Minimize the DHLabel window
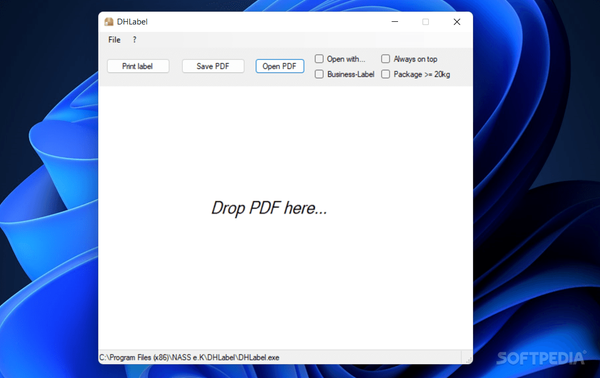Image resolution: width=600 pixels, height=378 pixels. click(x=395, y=22)
